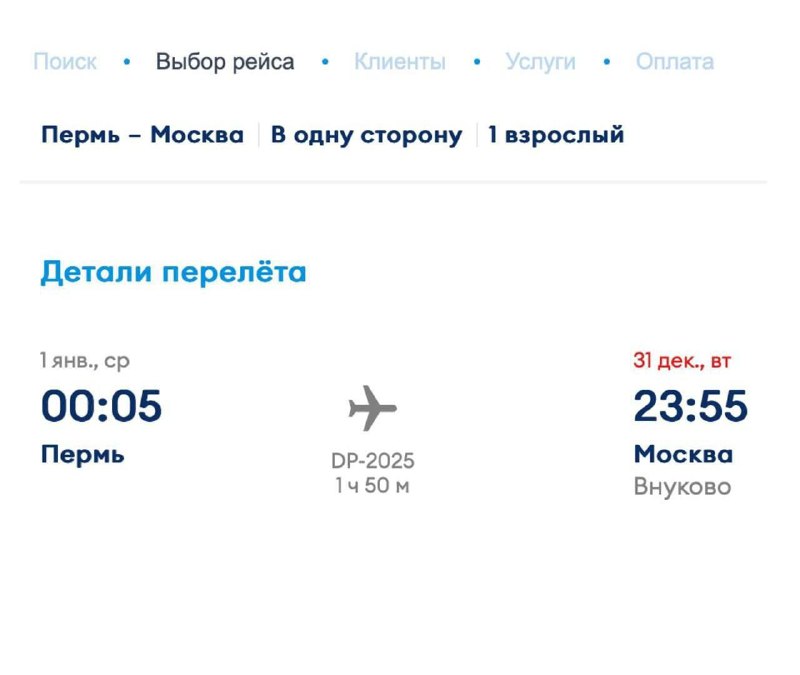Viewport: 800px width, 675px height.
Task: Open the Клиенты step
Action: click(x=400, y=62)
